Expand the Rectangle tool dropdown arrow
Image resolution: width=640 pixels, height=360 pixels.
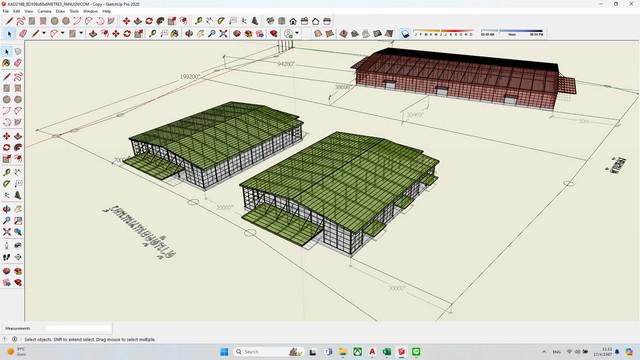tap(81, 33)
